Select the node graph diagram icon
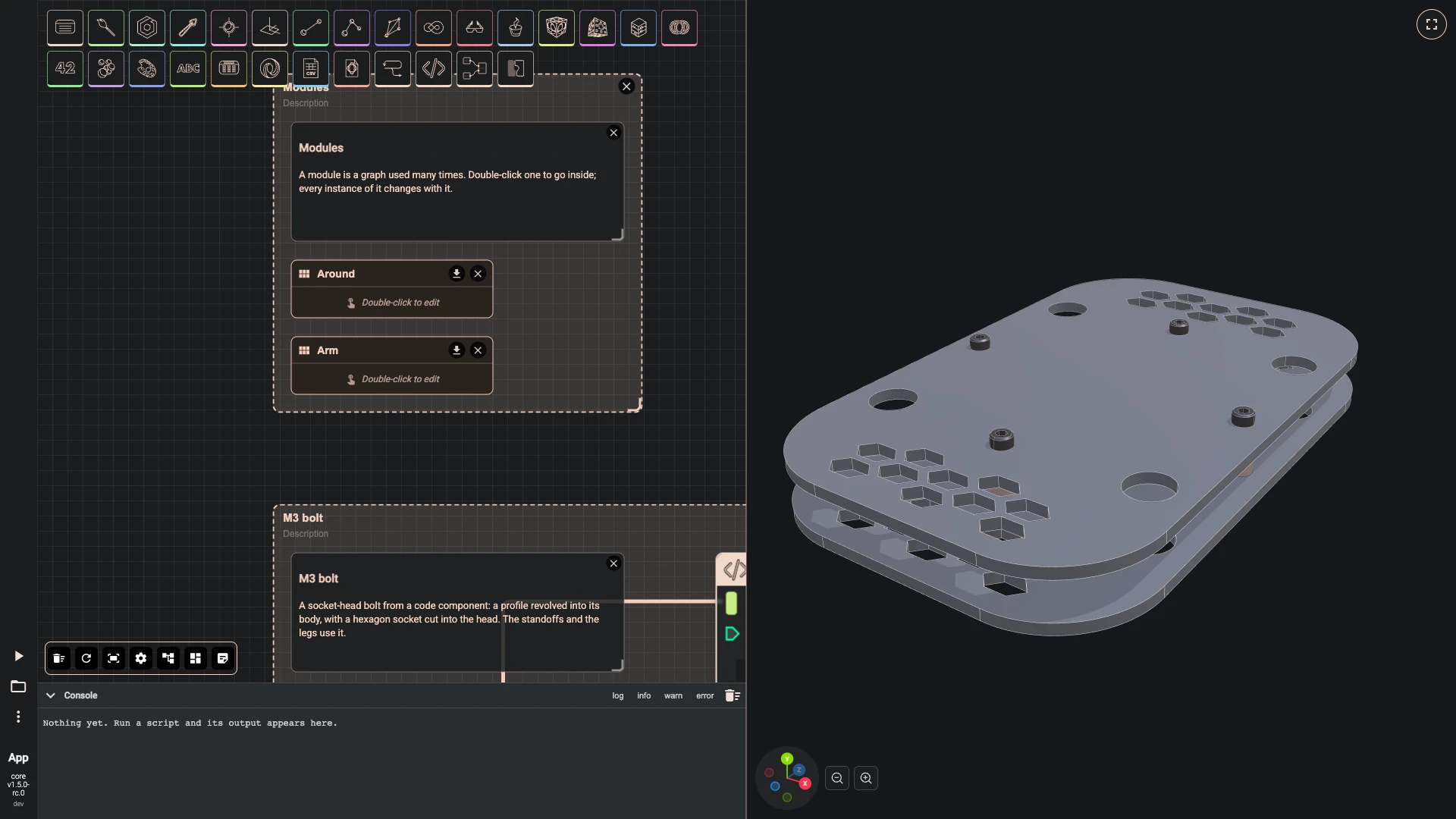 click(475, 69)
